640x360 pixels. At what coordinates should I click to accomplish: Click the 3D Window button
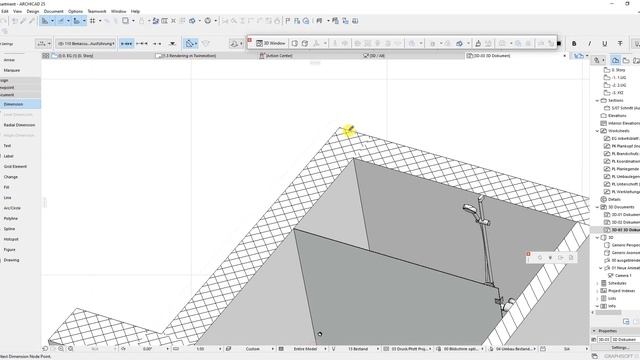(271, 43)
